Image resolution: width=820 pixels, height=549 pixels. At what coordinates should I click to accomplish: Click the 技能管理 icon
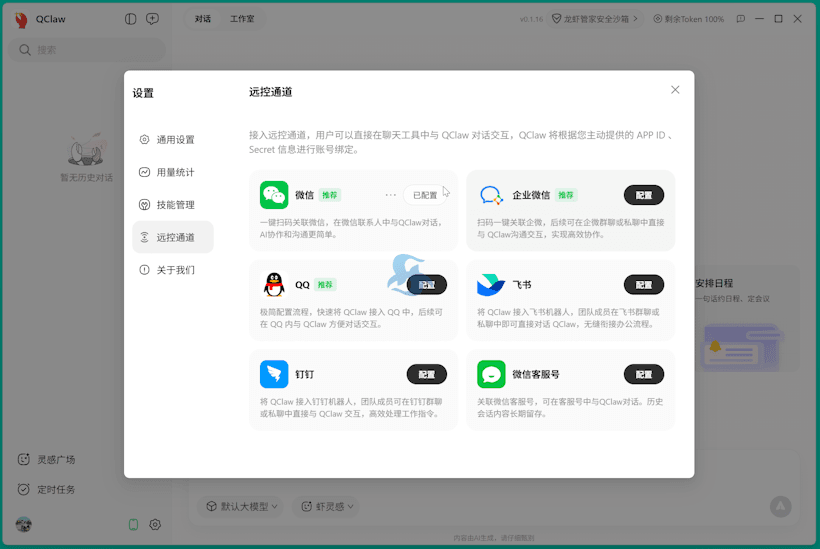(144, 204)
